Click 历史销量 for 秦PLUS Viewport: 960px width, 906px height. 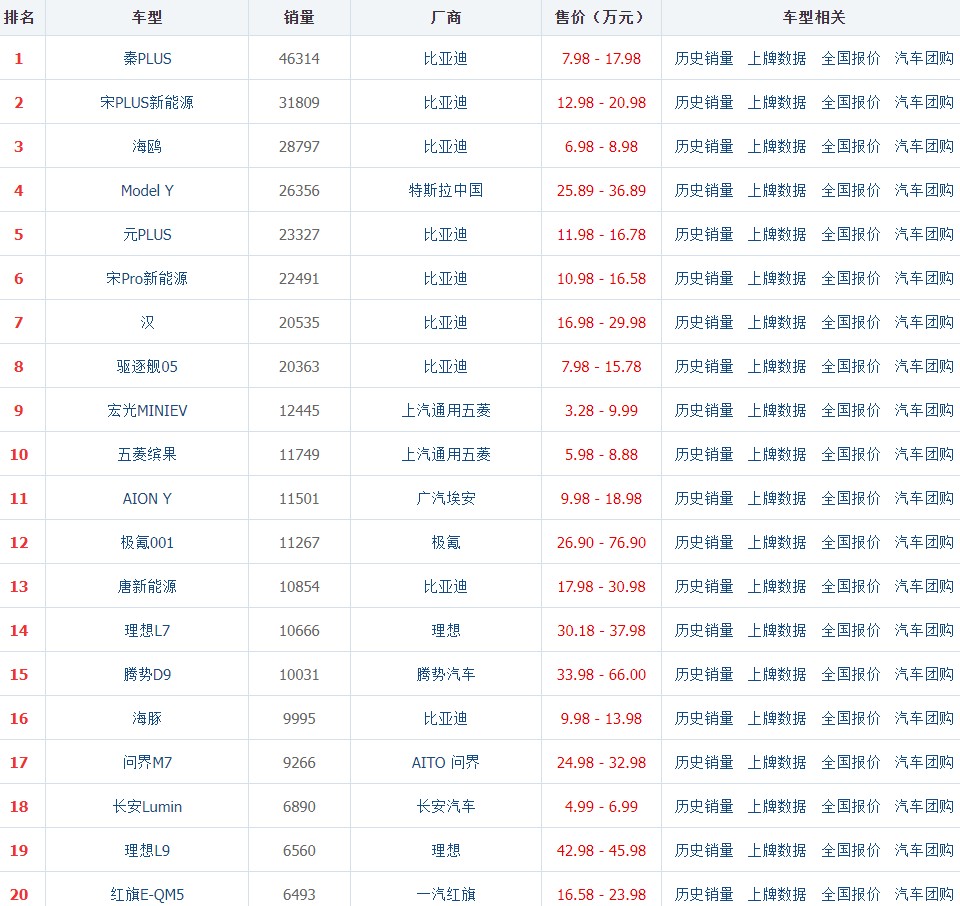(x=704, y=59)
